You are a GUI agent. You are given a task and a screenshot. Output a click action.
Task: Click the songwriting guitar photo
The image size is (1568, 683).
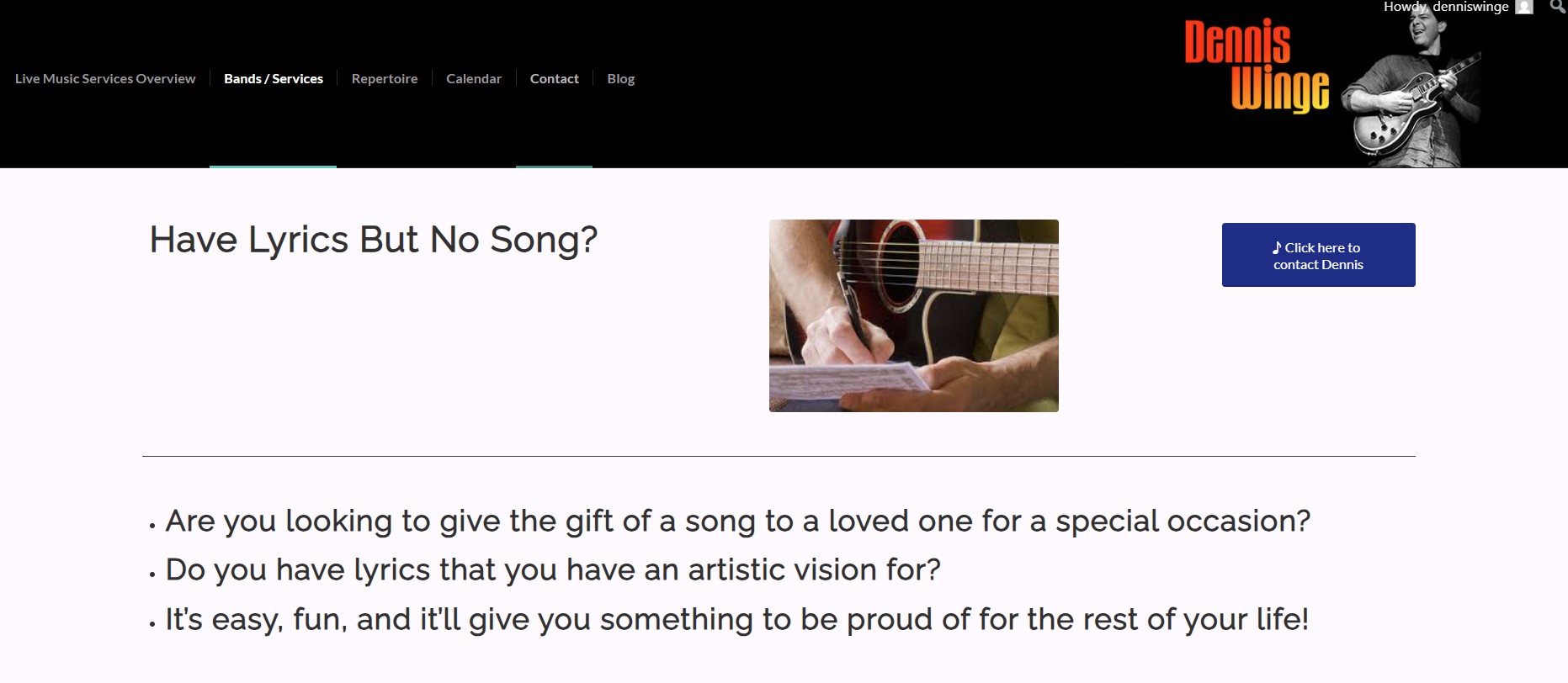(x=913, y=315)
